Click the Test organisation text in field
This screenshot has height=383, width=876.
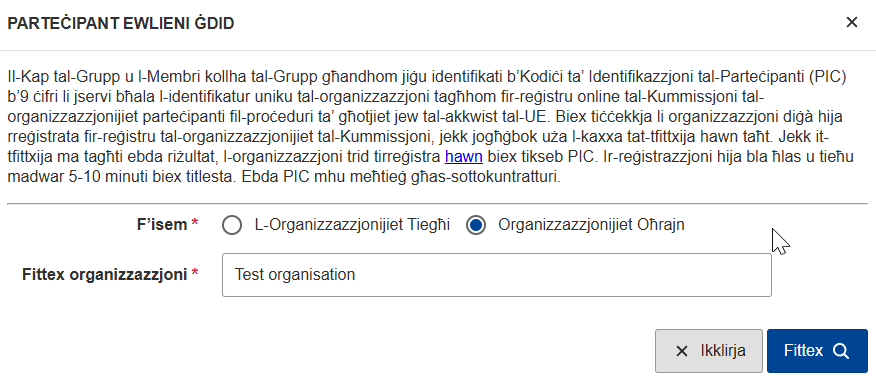click(295, 275)
